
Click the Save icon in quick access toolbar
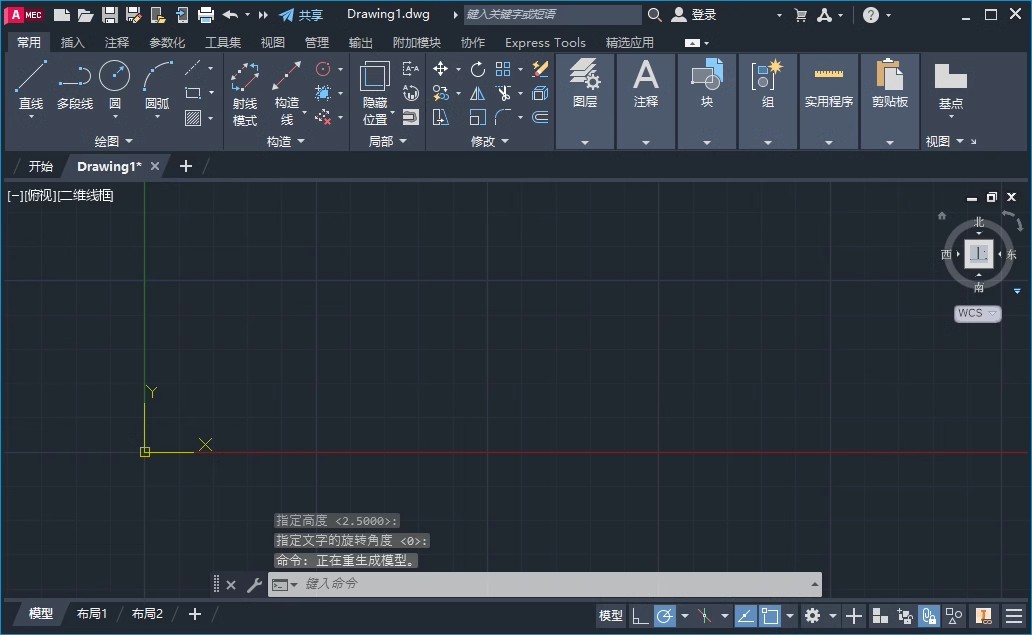point(110,14)
